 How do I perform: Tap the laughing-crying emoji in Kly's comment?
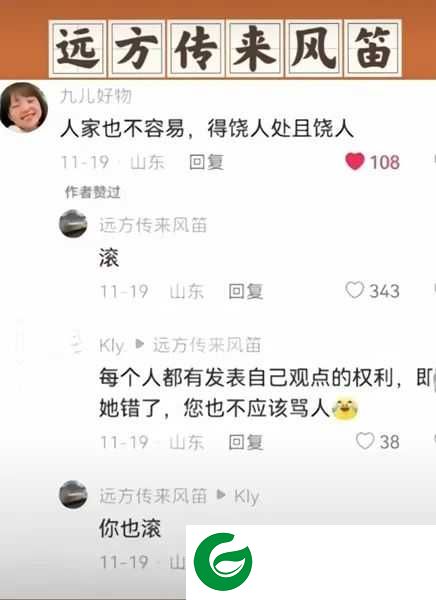(345, 409)
